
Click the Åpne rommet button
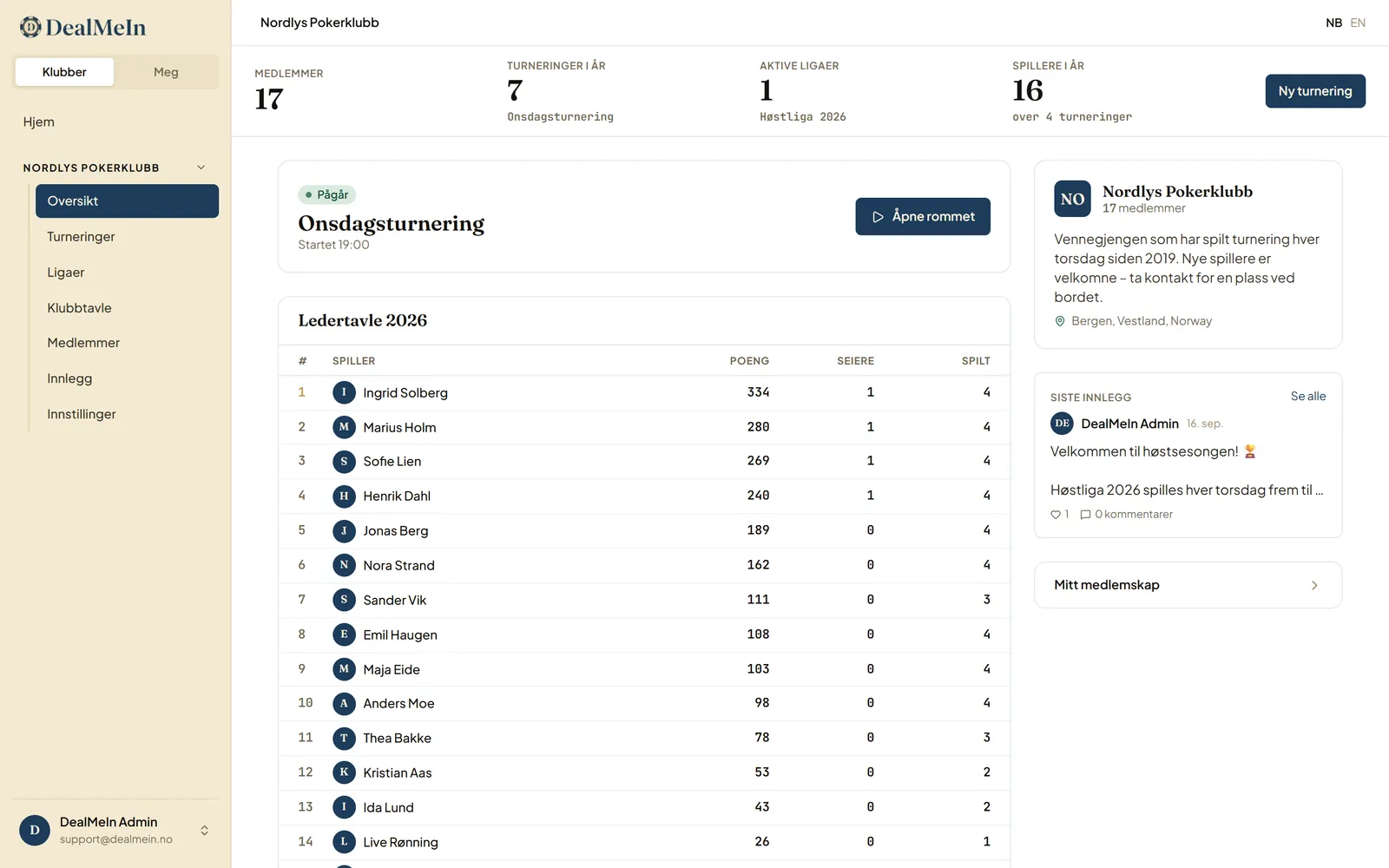click(x=923, y=216)
